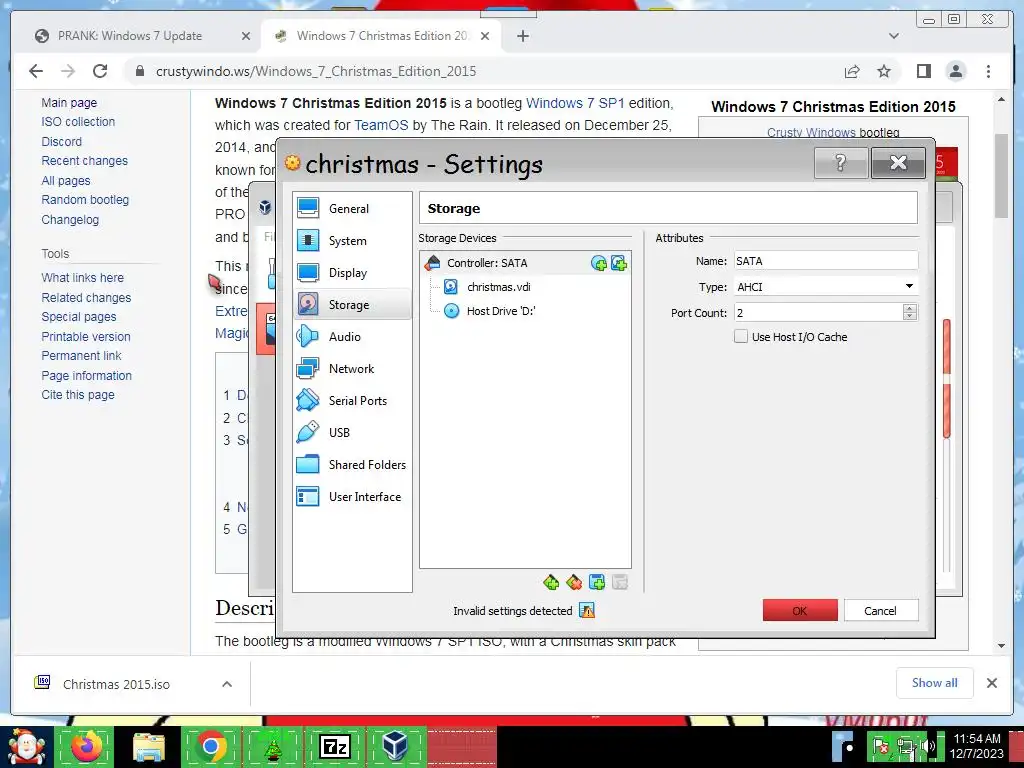The image size is (1024, 768).
Task: Open ISO collection sidebar link
Action: coord(78,121)
